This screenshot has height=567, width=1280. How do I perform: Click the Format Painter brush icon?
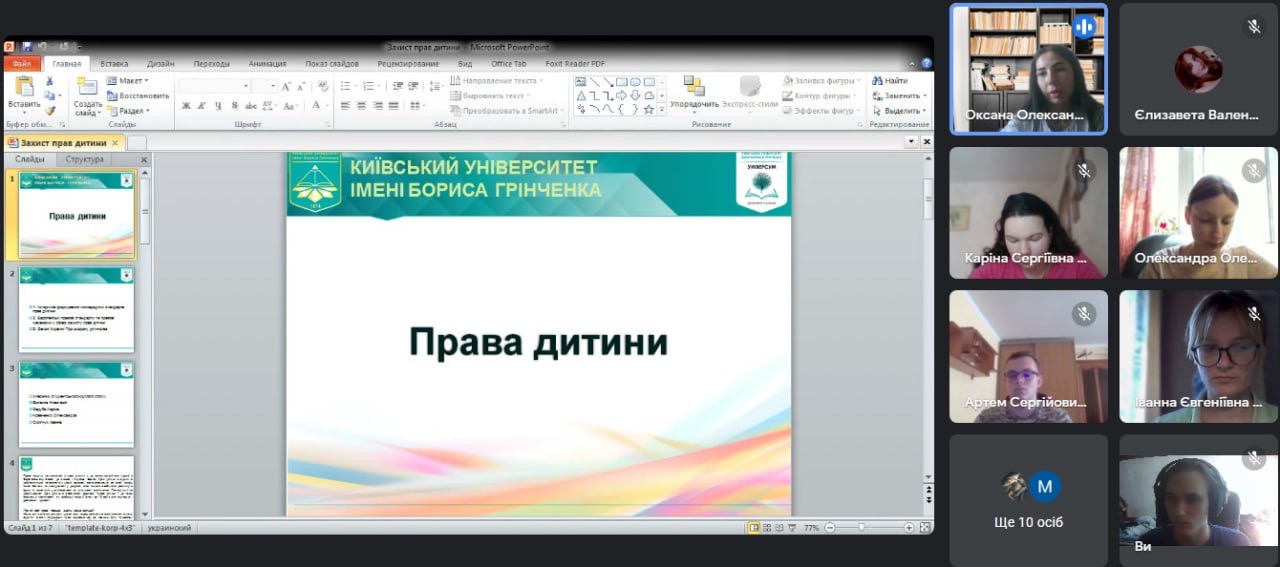[49, 111]
